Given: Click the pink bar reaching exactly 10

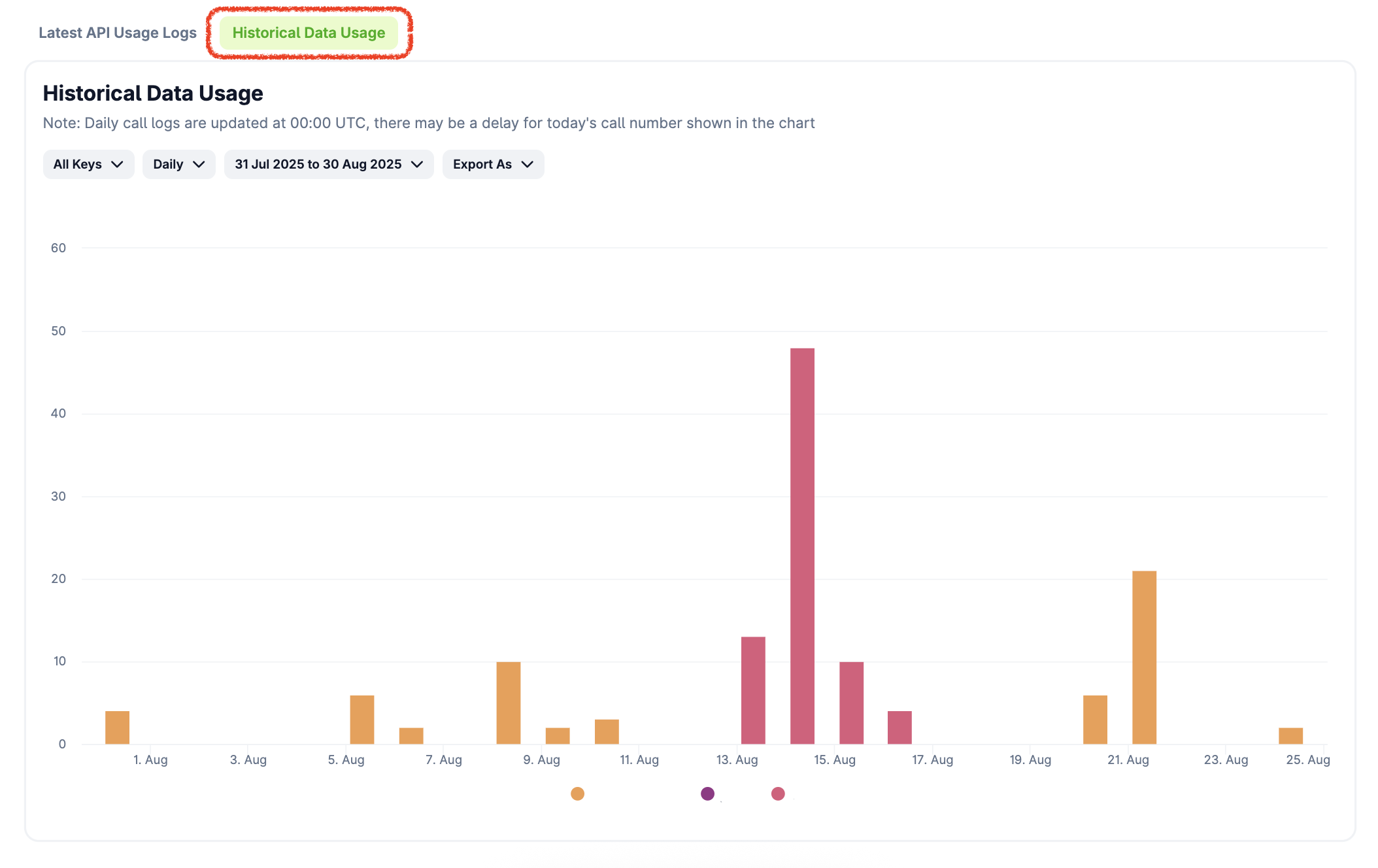Looking at the screenshot, I should [x=851, y=703].
